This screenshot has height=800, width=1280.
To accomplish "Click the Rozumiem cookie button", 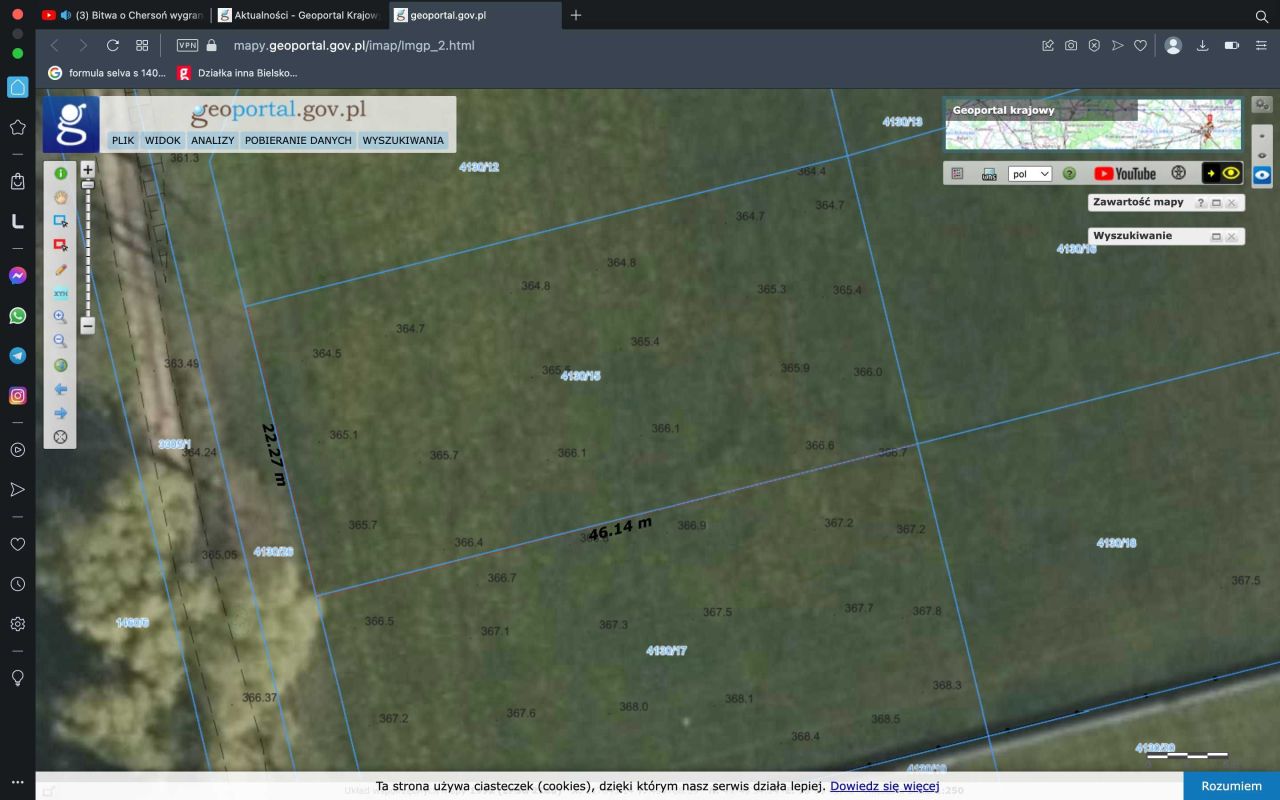I will click(x=1231, y=786).
